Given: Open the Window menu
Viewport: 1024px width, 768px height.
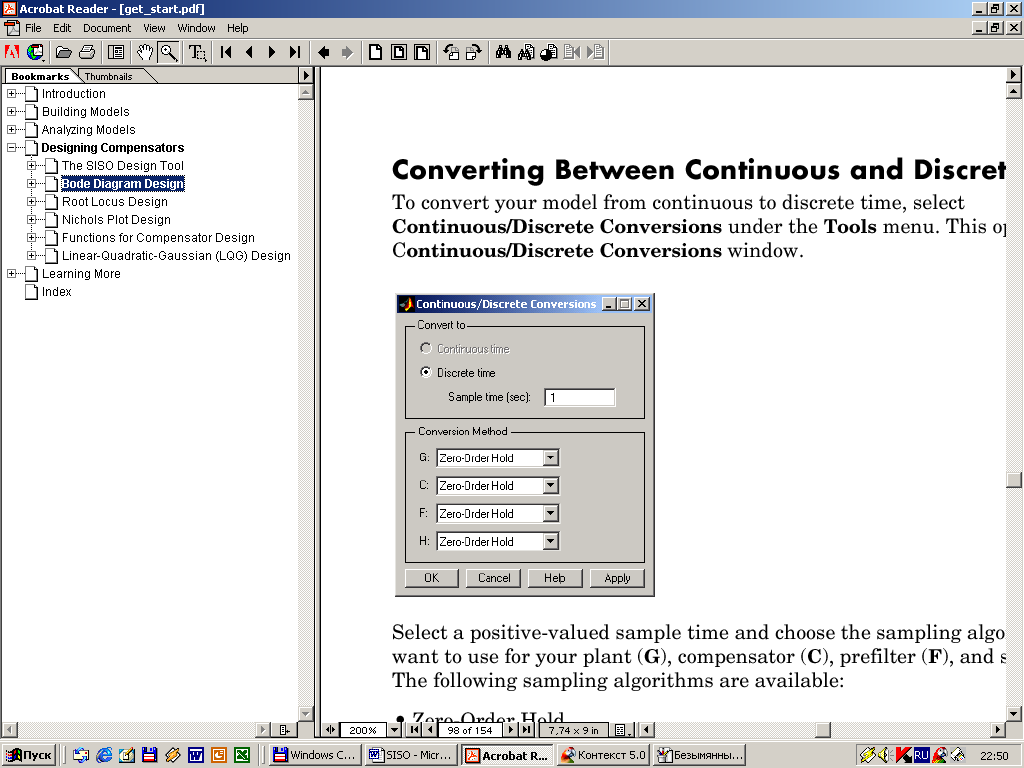Looking at the screenshot, I should point(197,28).
